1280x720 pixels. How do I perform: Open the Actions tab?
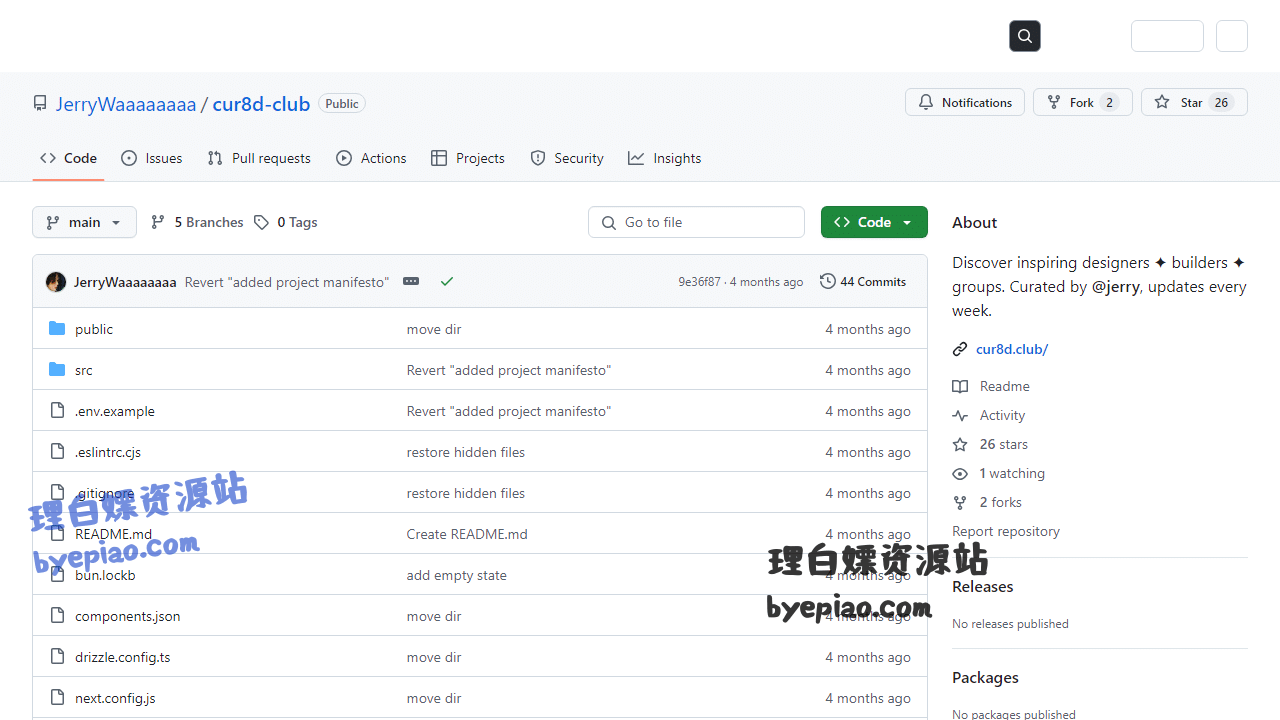(x=371, y=158)
